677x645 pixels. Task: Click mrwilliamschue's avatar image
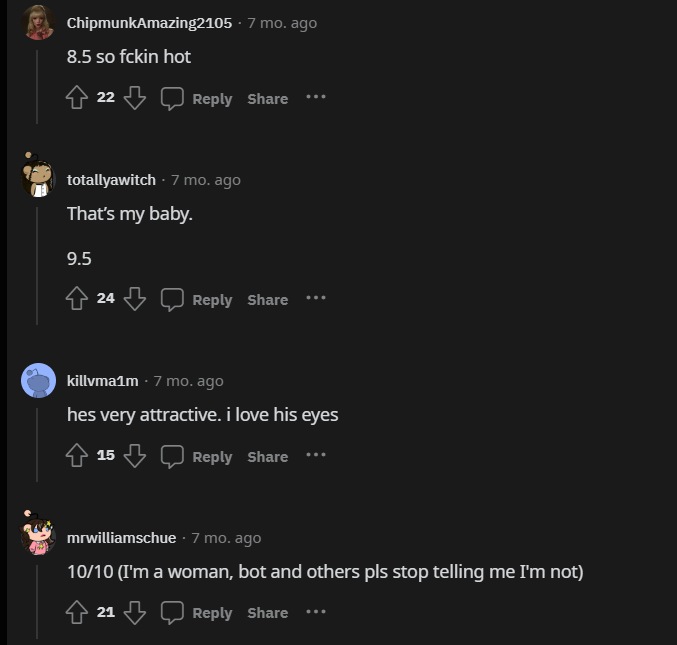point(38,535)
